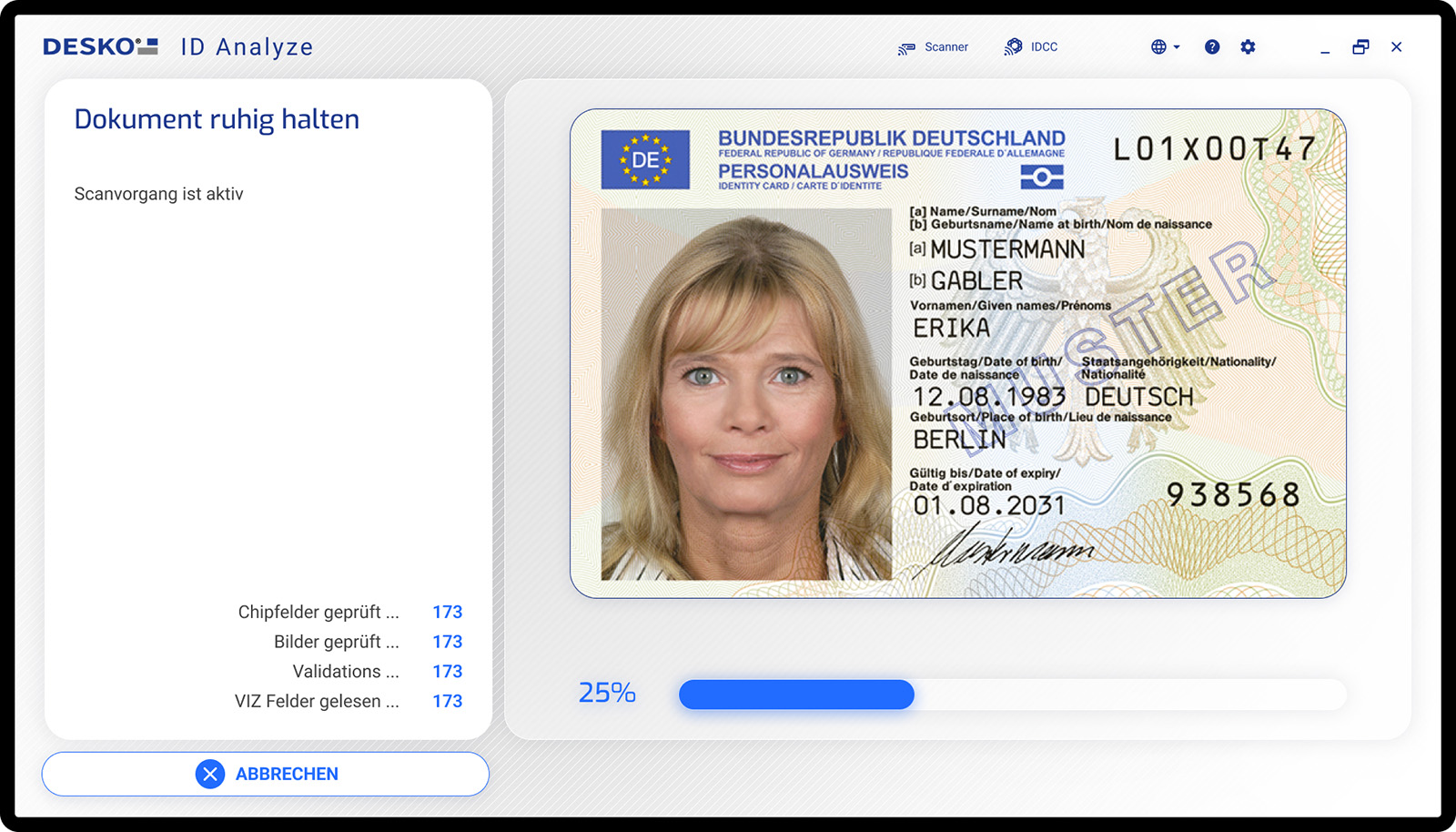Click the X icon in ABBRECHEN button
Screen dimensions: 1456x832
(210, 774)
